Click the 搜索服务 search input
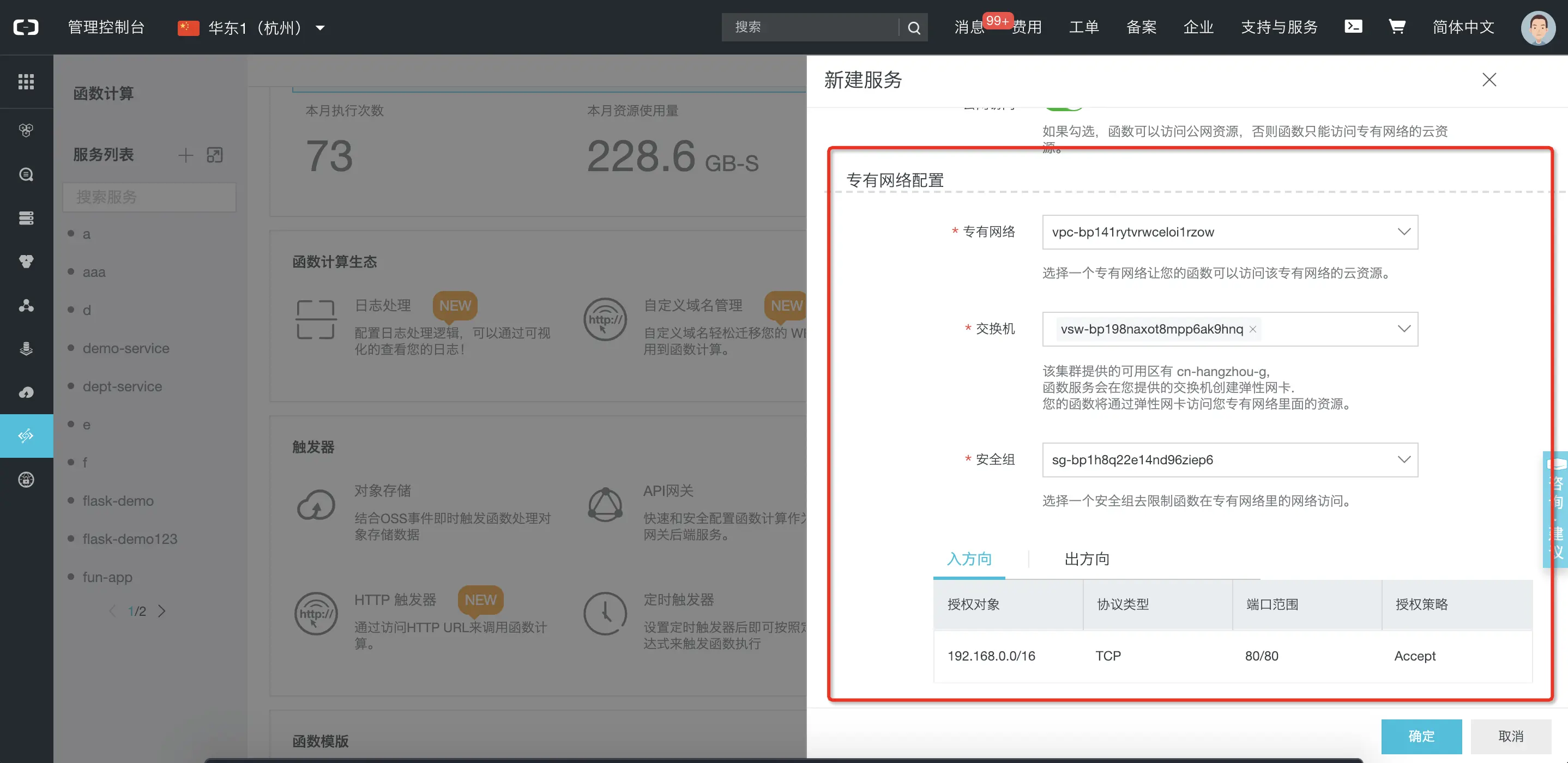The height and width of the screenshot is (763, 1568). point(149,197)
